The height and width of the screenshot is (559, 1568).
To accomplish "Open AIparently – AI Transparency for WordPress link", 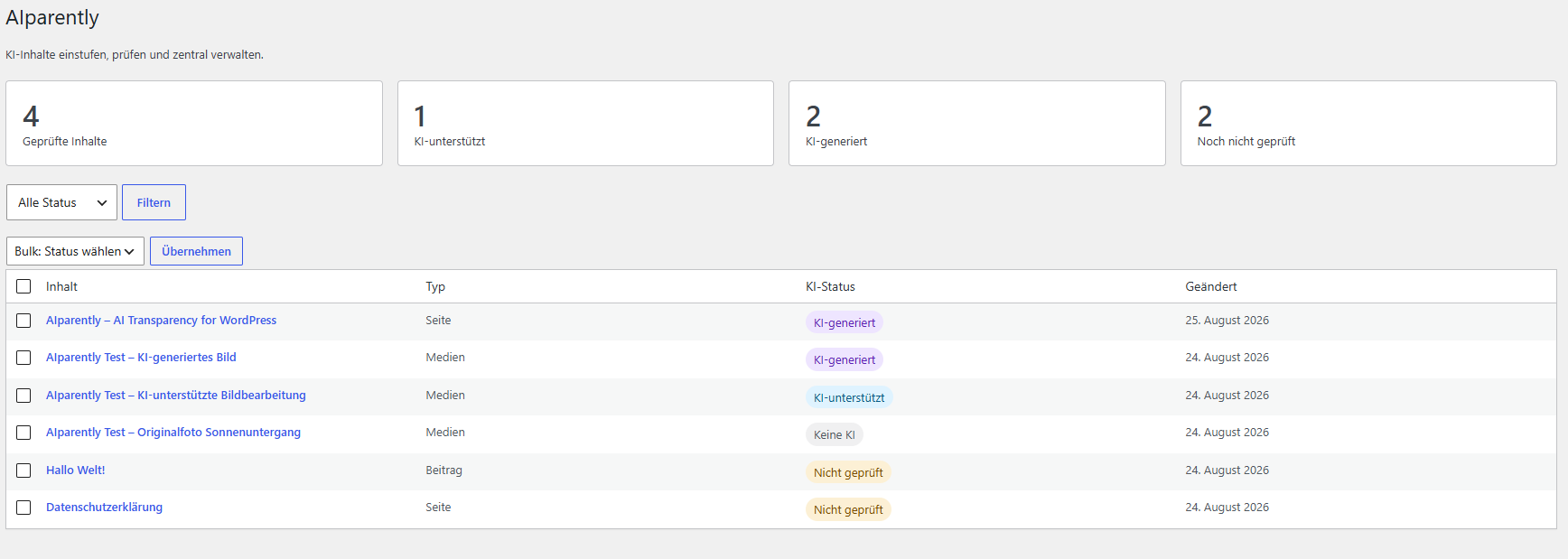I will tap(161, 321).
